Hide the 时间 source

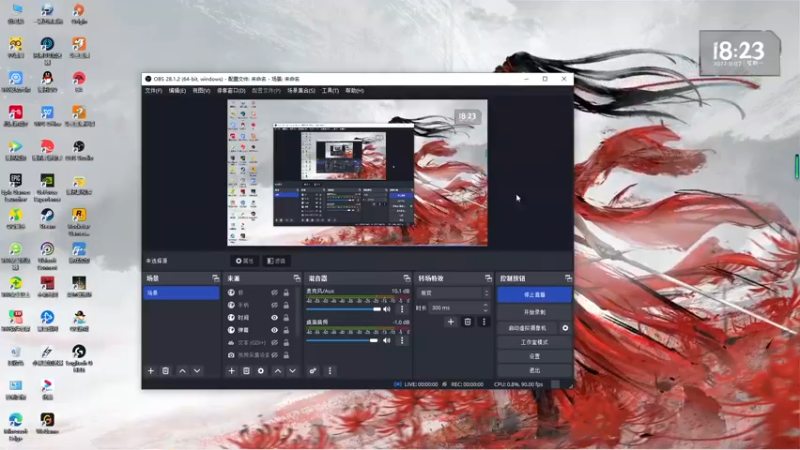tap(274, 317)
